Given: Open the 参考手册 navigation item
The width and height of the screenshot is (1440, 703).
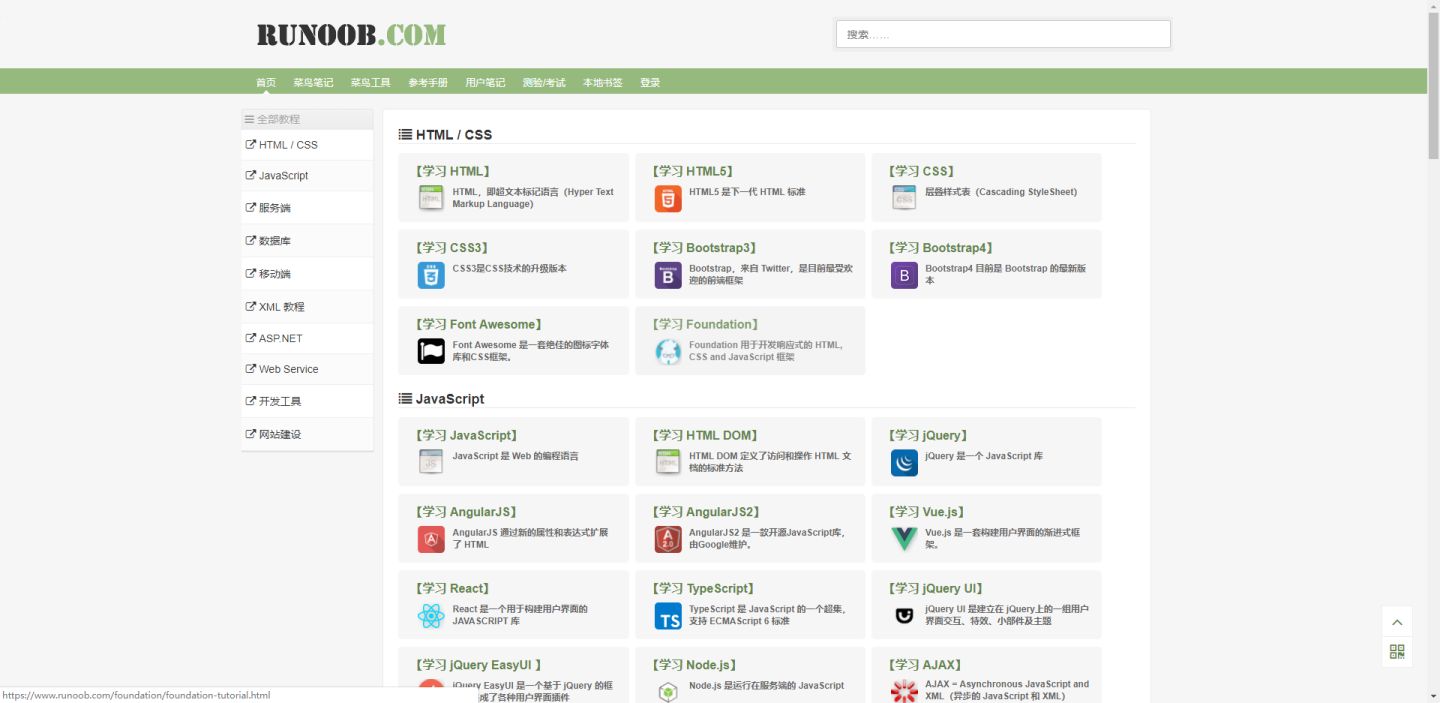Looking at the screenshot, I should point(428,82).
